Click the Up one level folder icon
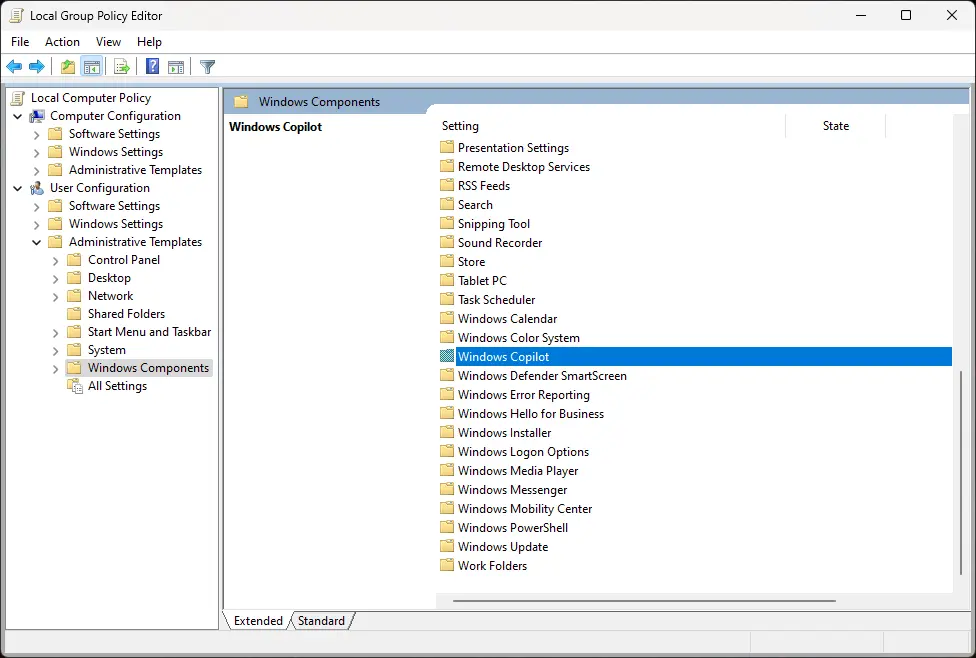Image resolution: width=976 pixels, height=658 pixels. [68, 67]
